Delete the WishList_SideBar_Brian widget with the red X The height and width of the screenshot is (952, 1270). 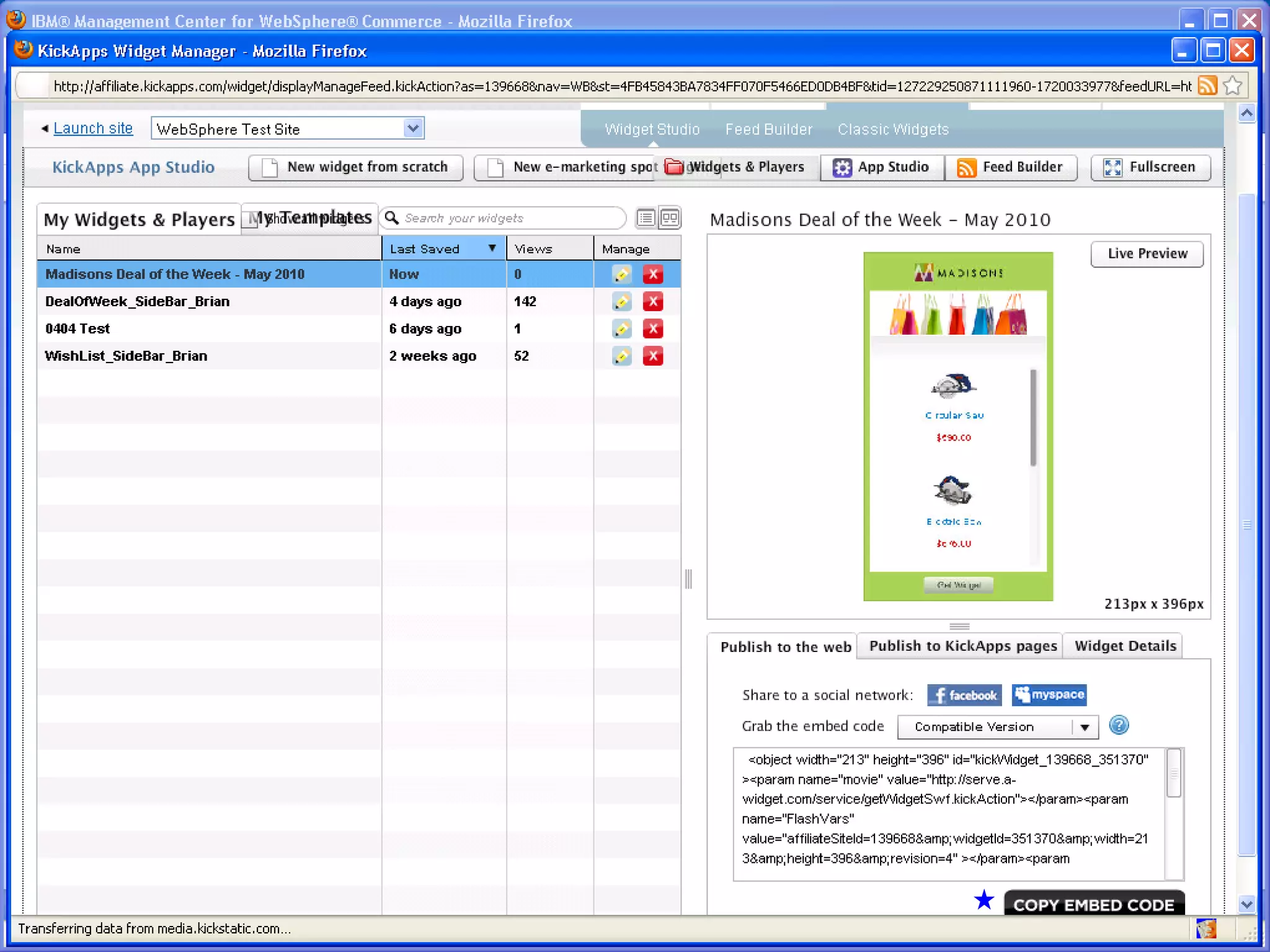pyautogui.click(x=652, y=356)
